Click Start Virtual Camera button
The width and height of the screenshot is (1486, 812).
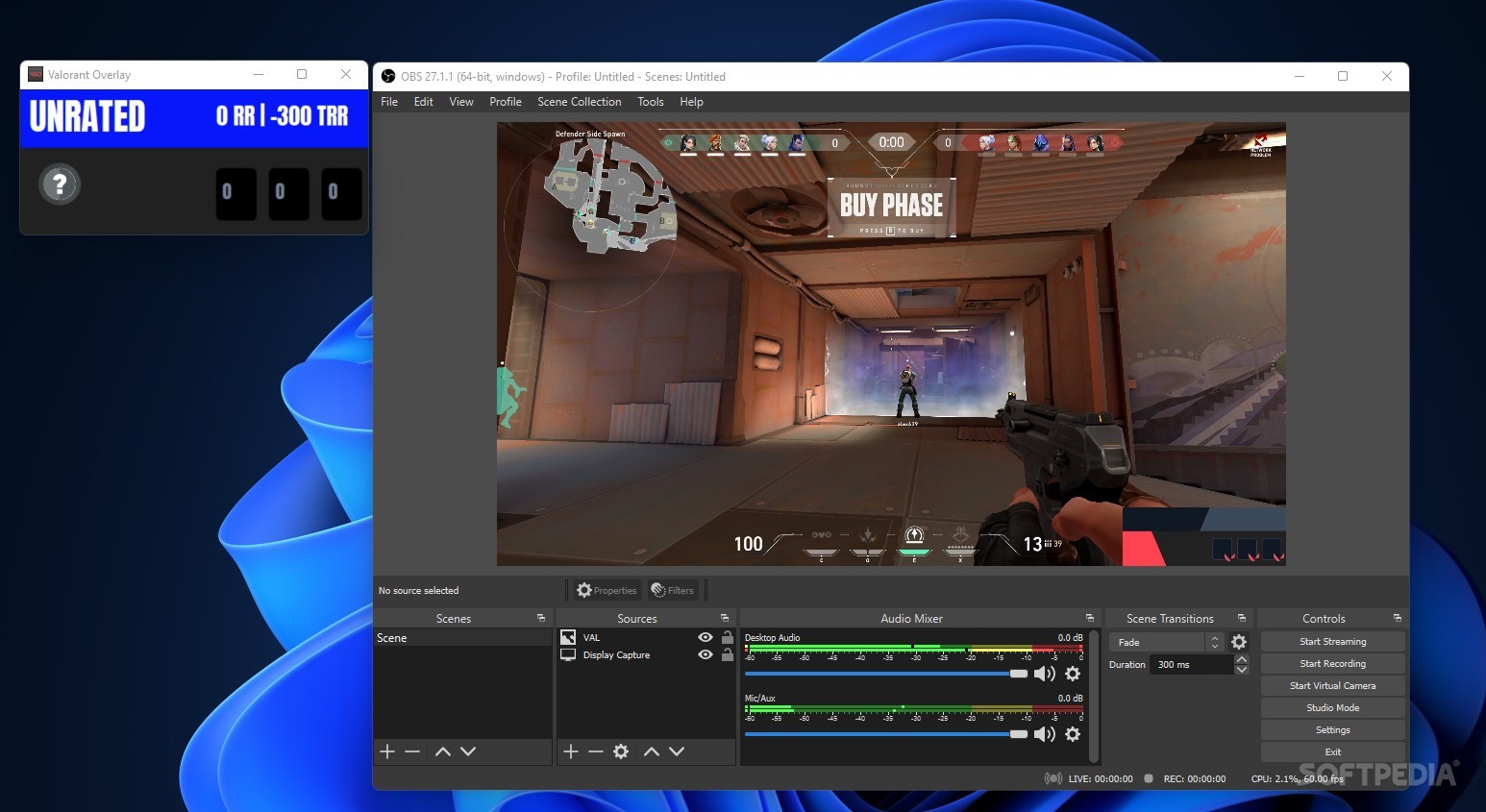click(1332, 686)
